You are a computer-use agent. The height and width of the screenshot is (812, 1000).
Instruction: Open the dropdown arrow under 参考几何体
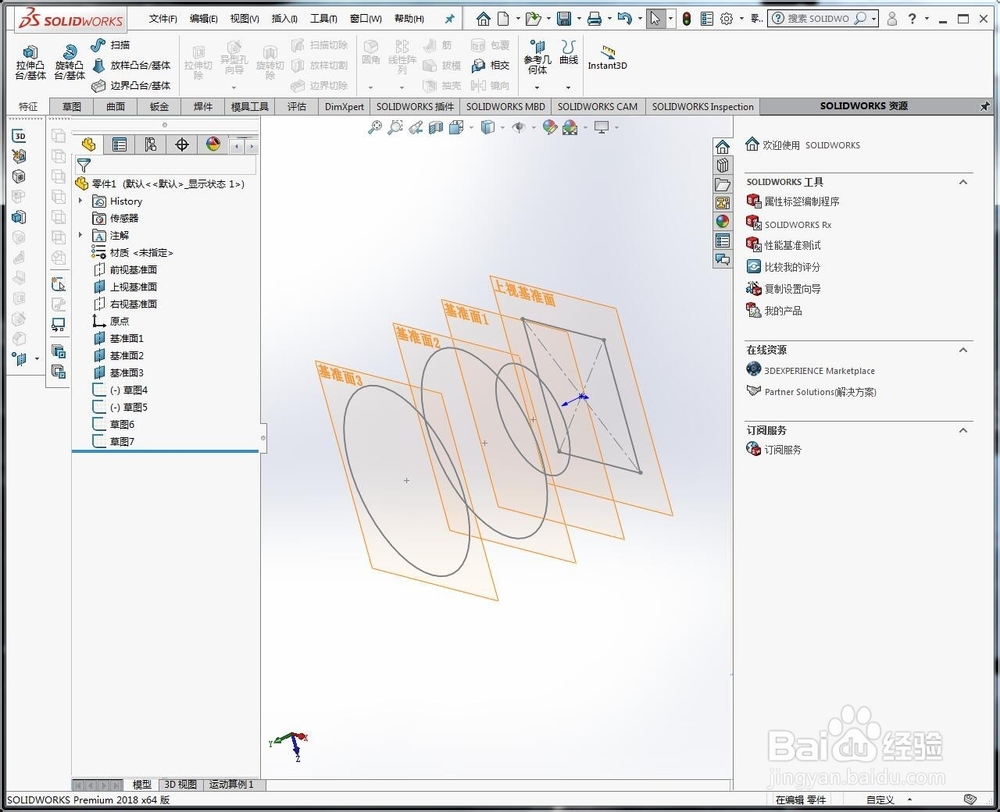537,87
